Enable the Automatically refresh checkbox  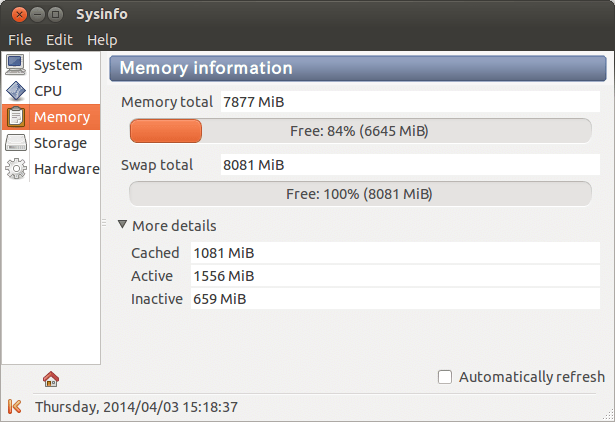(x=446, y=377)
